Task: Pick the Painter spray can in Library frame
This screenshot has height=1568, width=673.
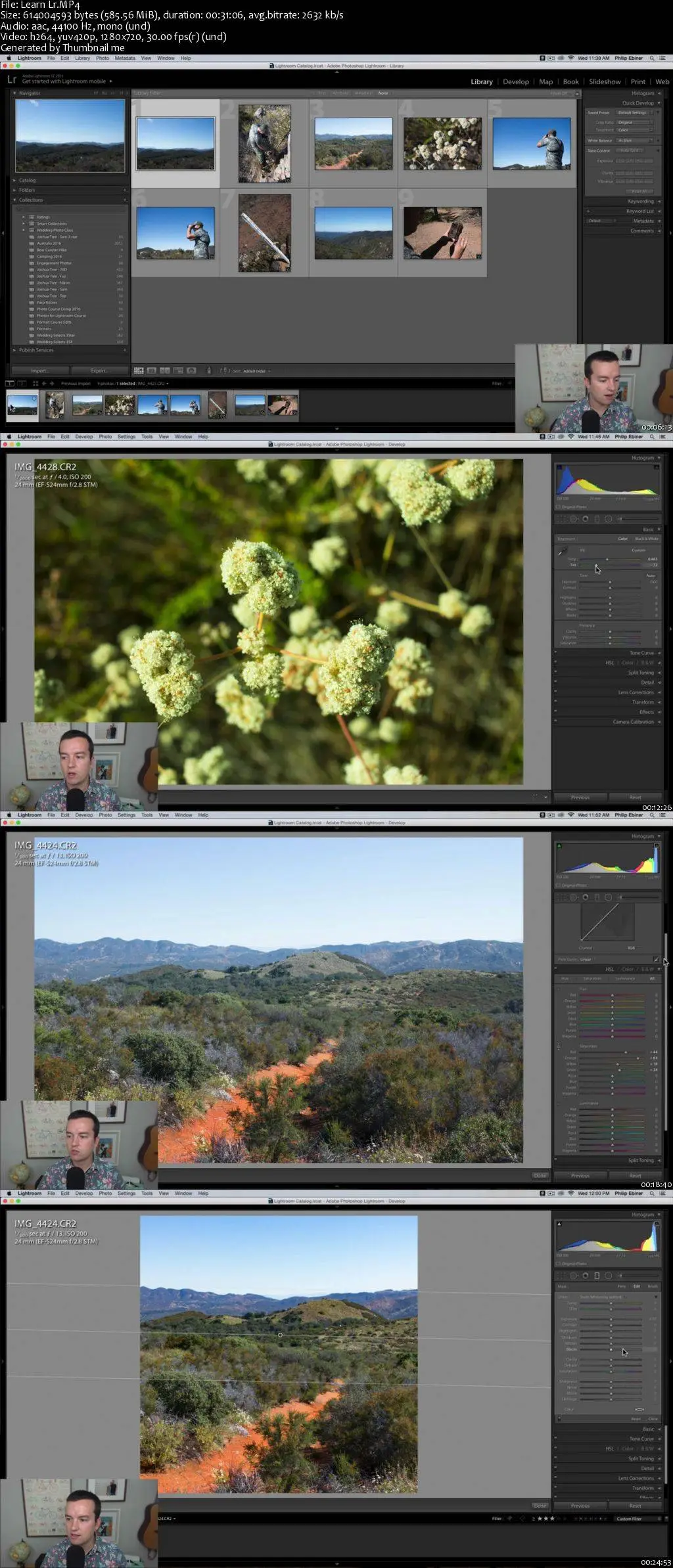Action: 209,370
